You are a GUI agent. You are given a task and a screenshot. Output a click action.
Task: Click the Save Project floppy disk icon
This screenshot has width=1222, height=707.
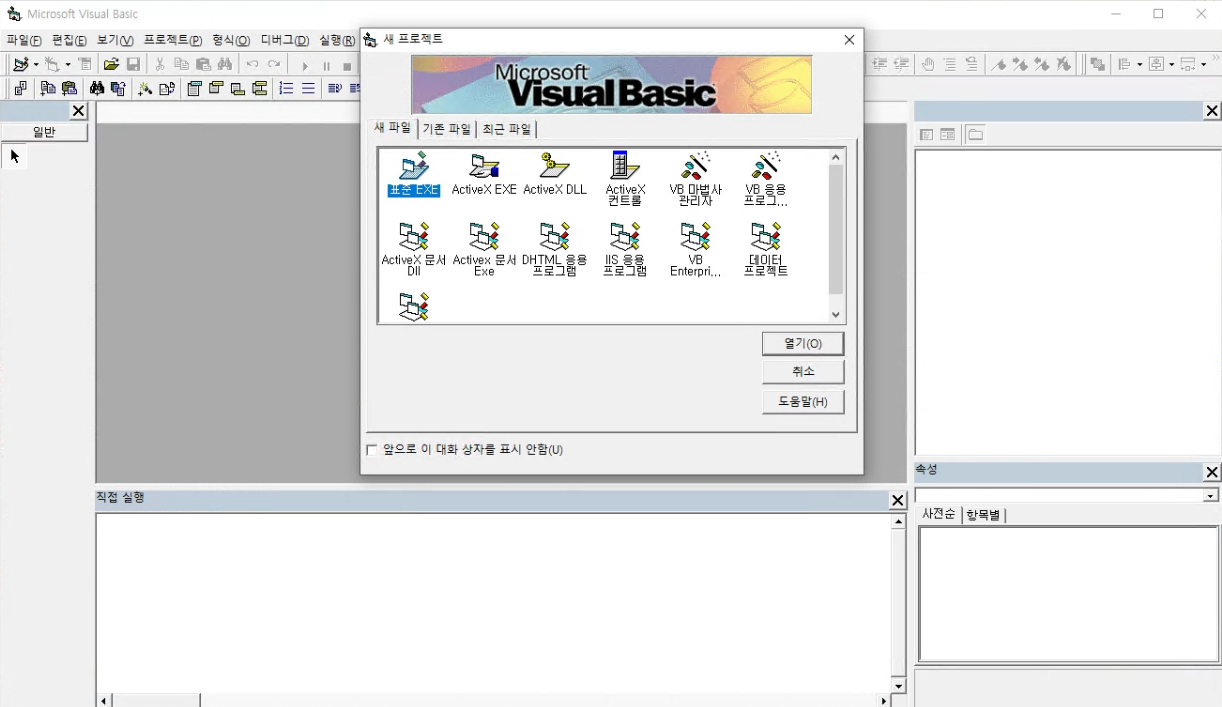point(133,64)
